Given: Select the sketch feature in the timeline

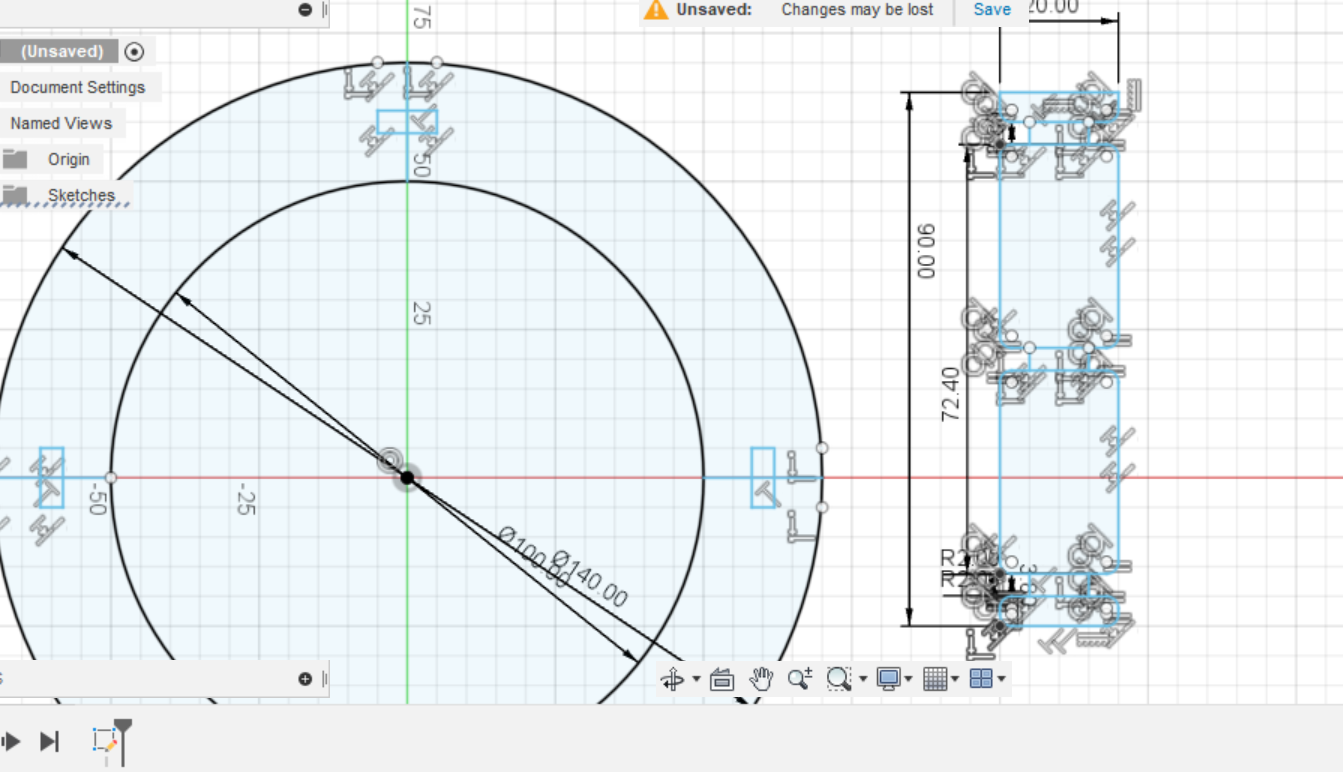Looking at the screenshot, I should [x=105, y=741].
